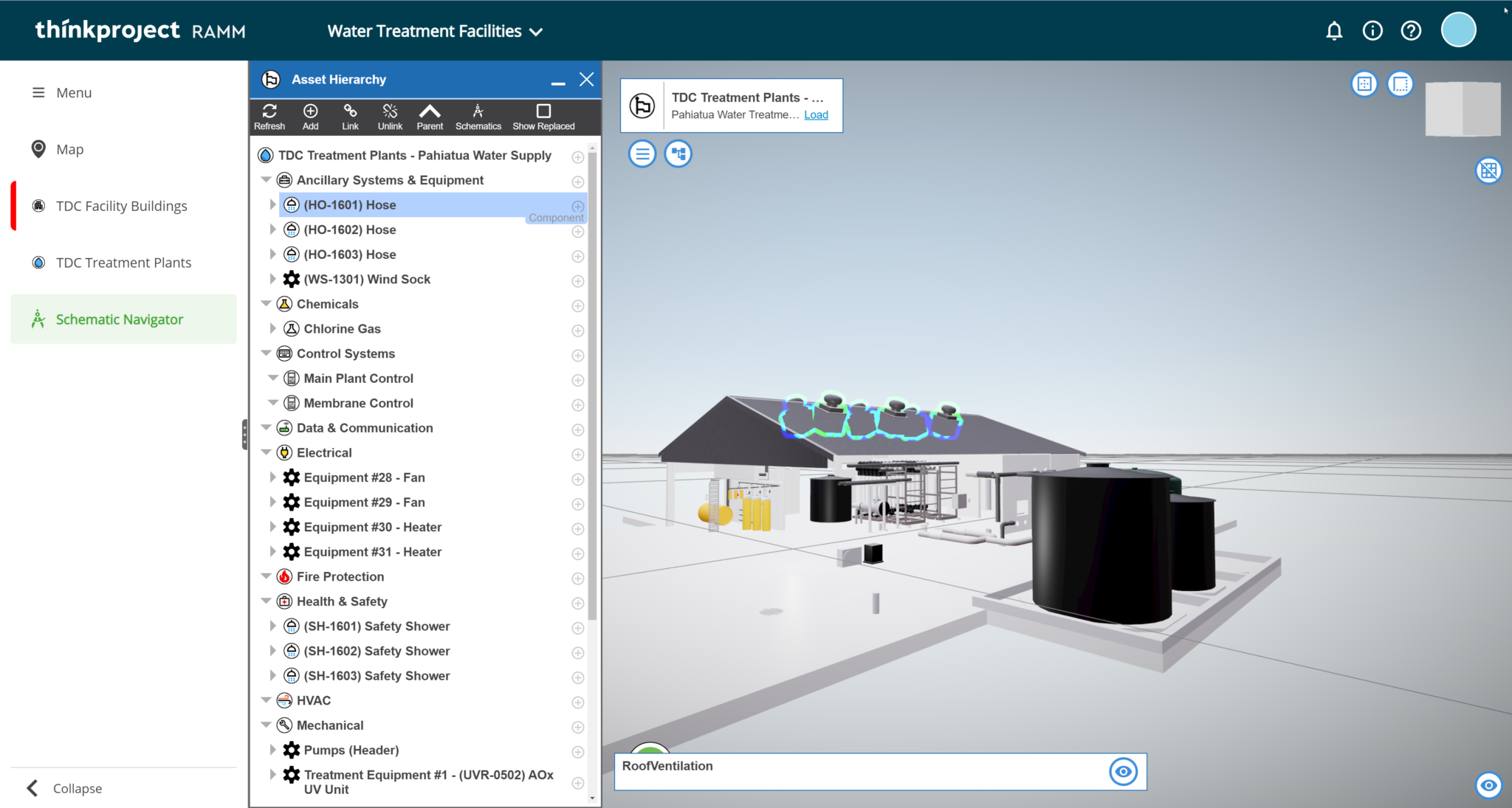Viewport: 1512px width, 808px height.
Task: Click the Show Replaced icon in the toolbar
Action: click(543, 116)
